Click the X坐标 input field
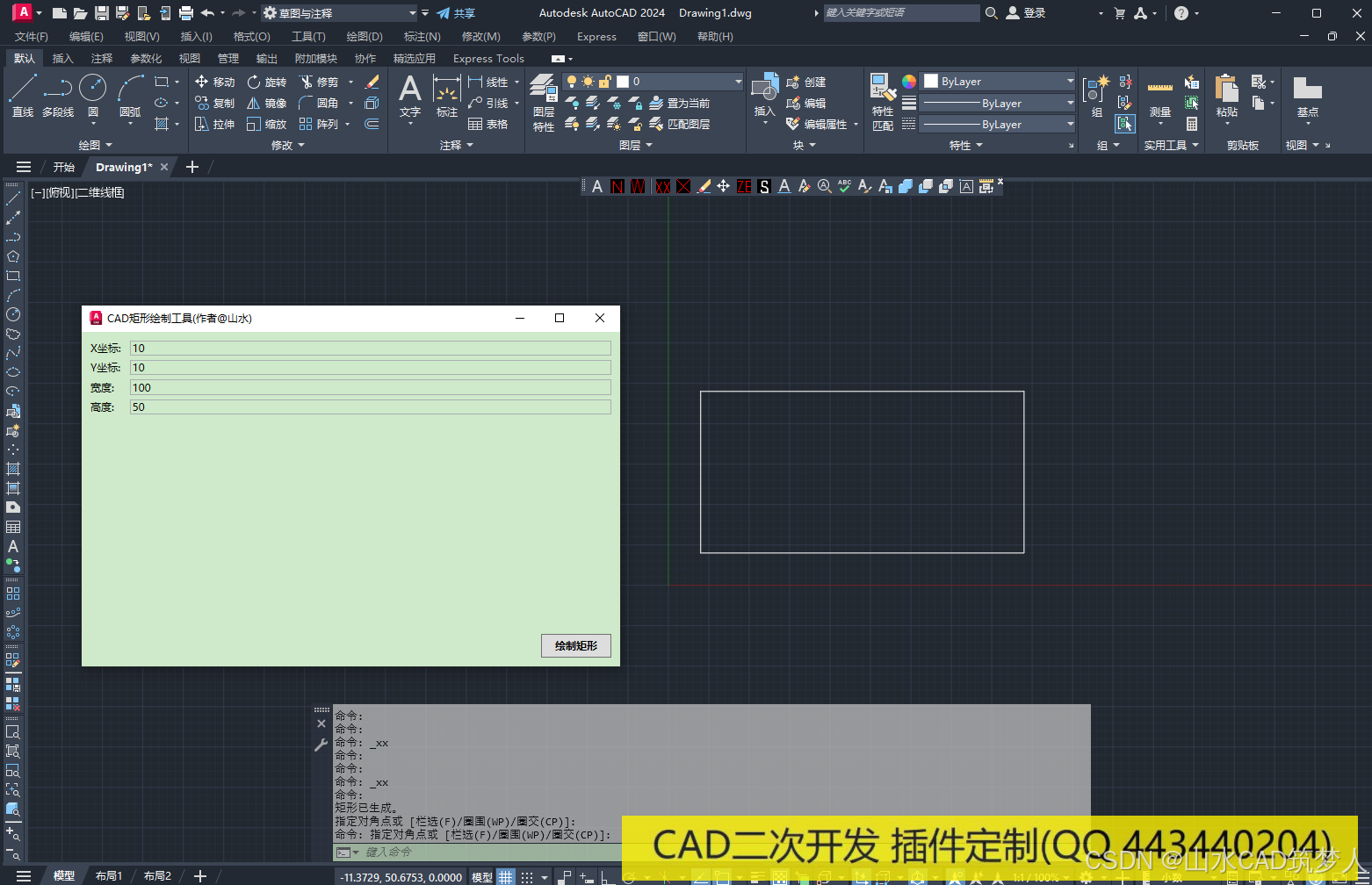Screen dimensions: 1372x885 [x=371, y=348]
